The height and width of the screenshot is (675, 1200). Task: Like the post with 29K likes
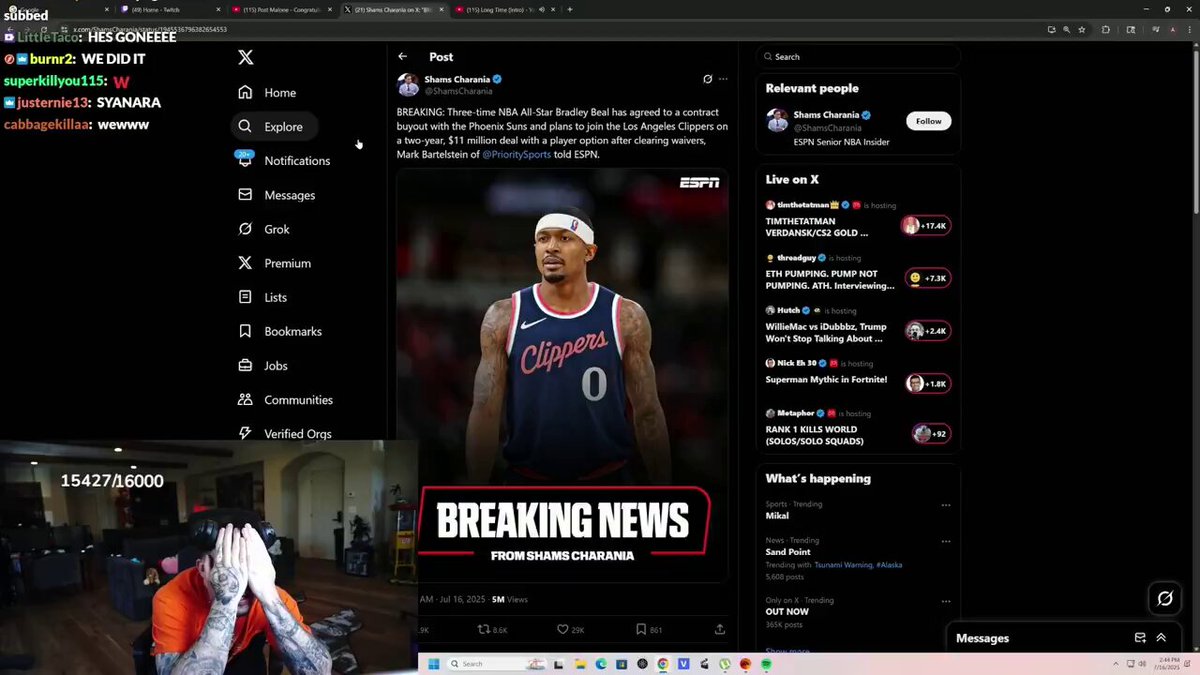(x=570, y=630)
